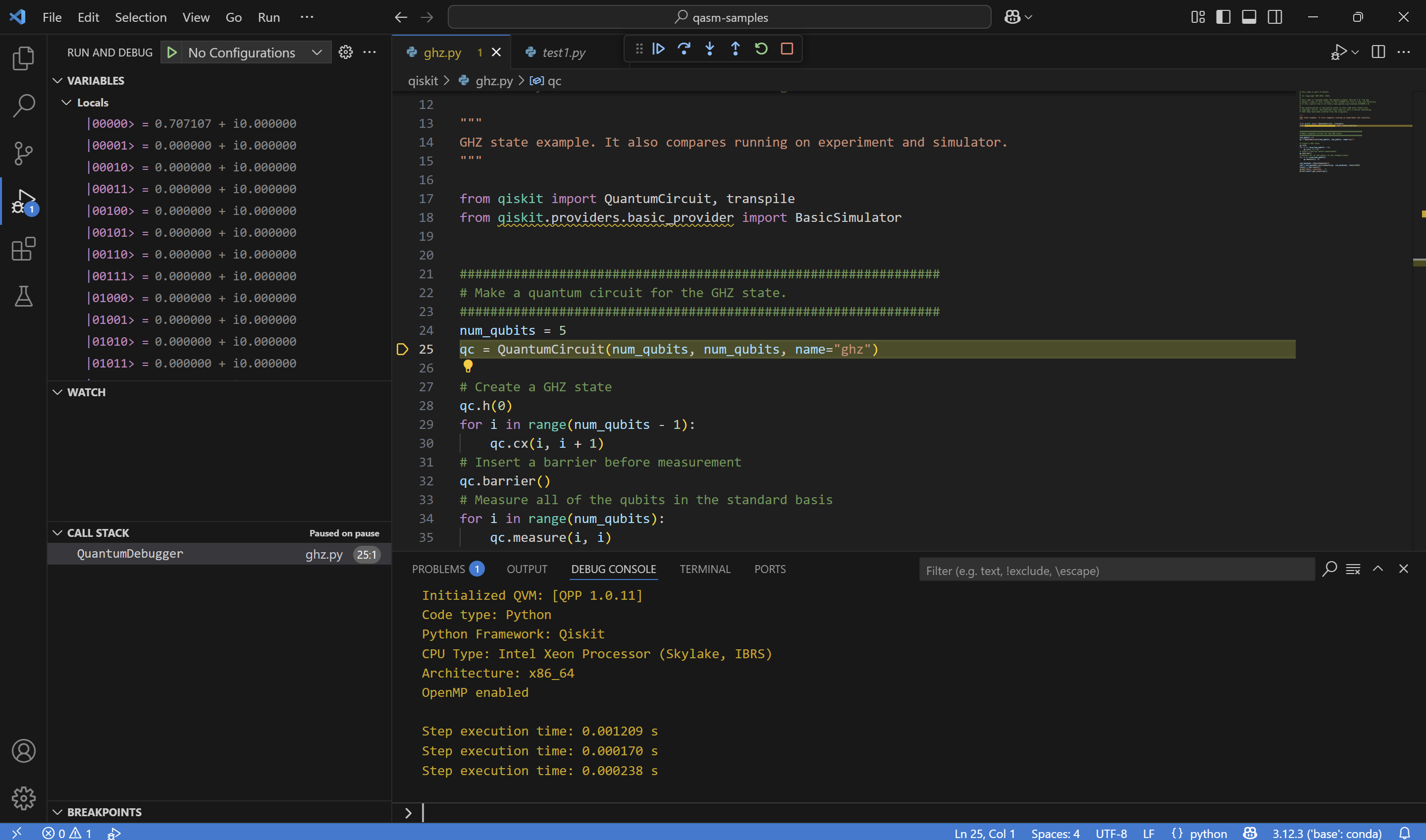Open the Accounts menu icon

(23, 750)
